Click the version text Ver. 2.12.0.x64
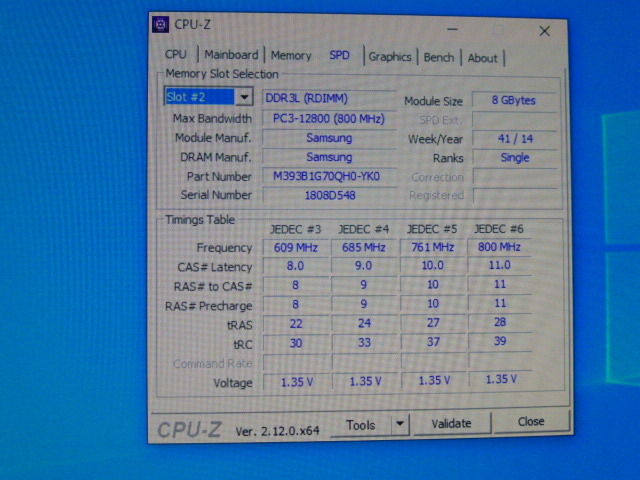The image size is (640, 480). click(x=277, y=431)
